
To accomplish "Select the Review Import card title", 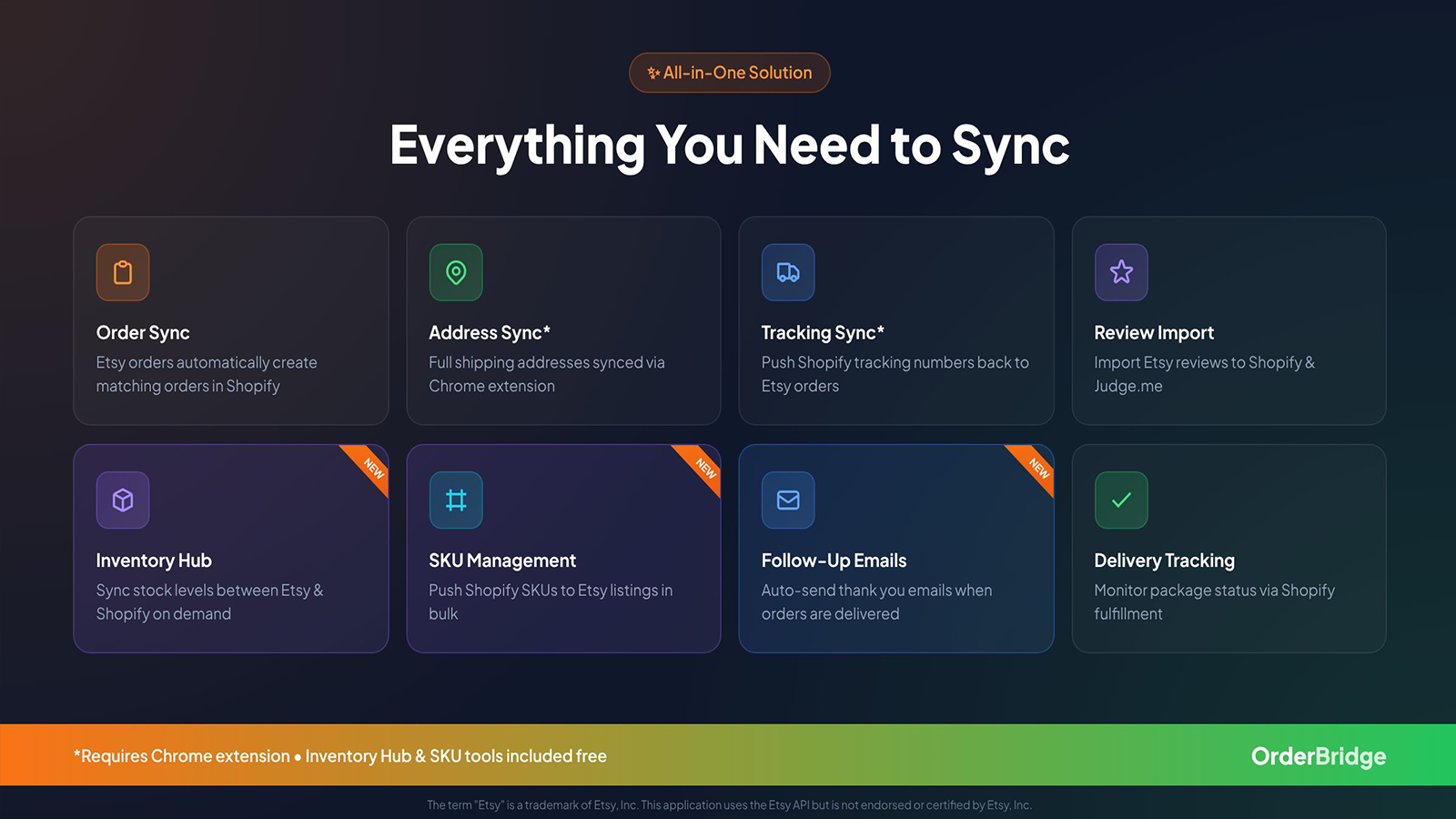I will point(1154,333).
